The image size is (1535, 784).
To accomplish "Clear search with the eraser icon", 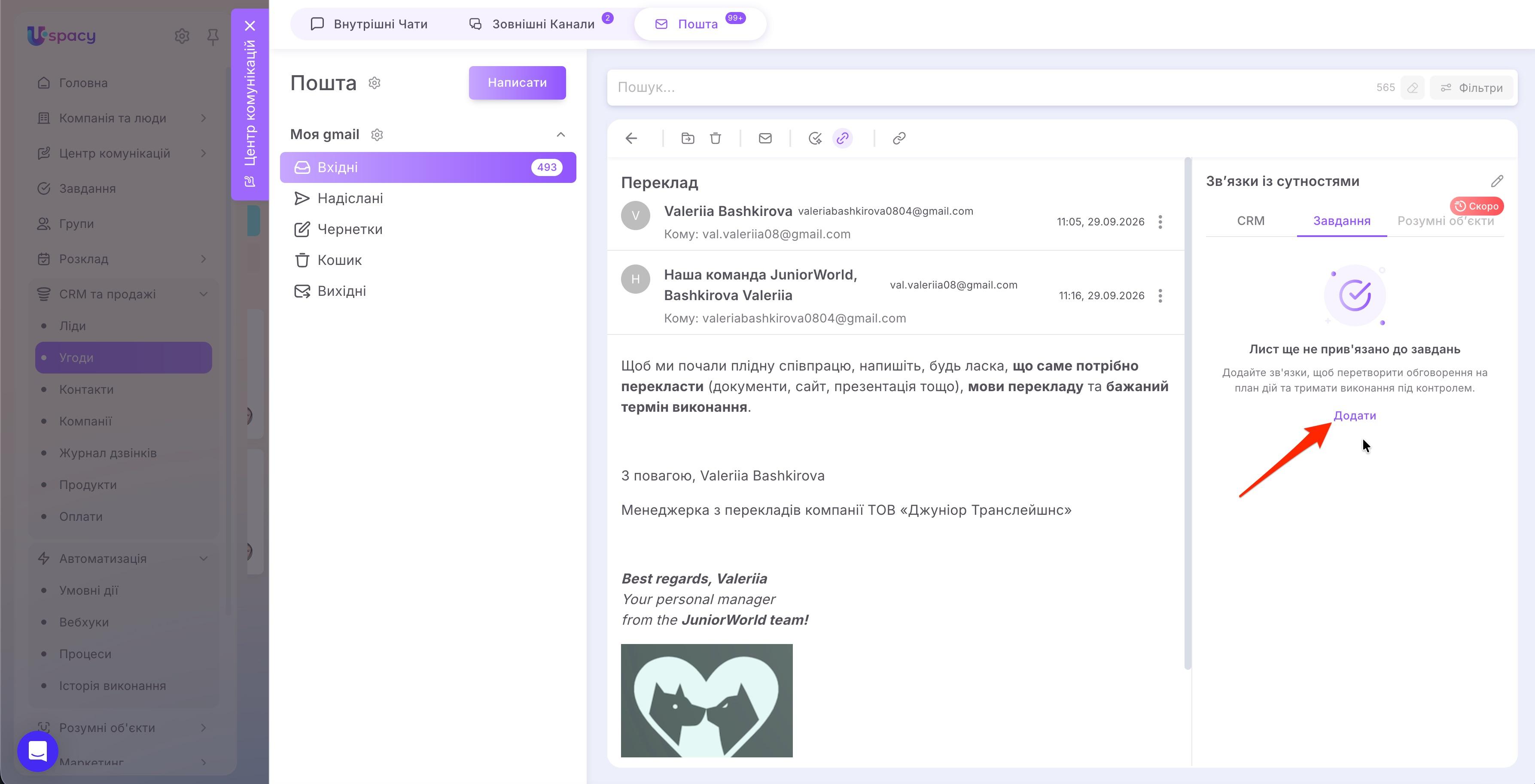I will coord(1412,88).
